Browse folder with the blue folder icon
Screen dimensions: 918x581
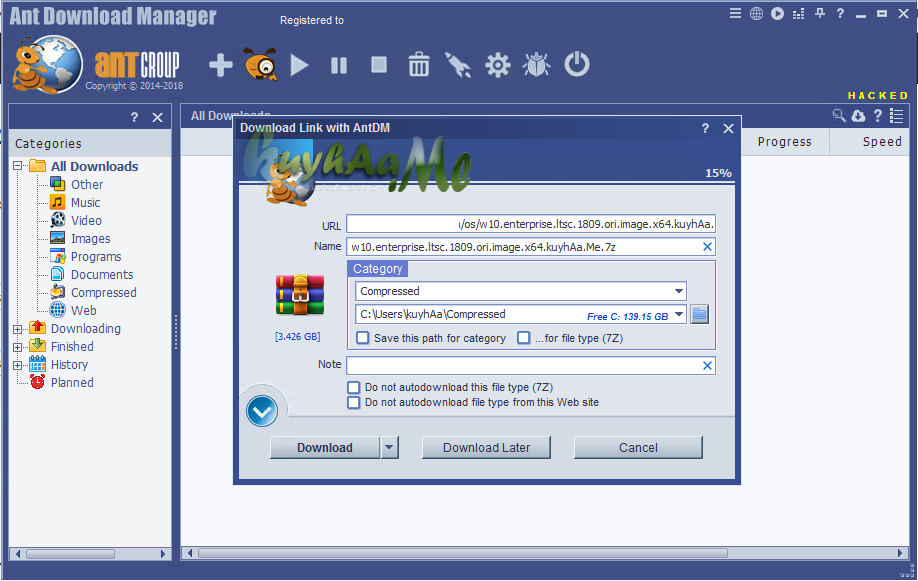pyautogui.click(x=700, y=314)
